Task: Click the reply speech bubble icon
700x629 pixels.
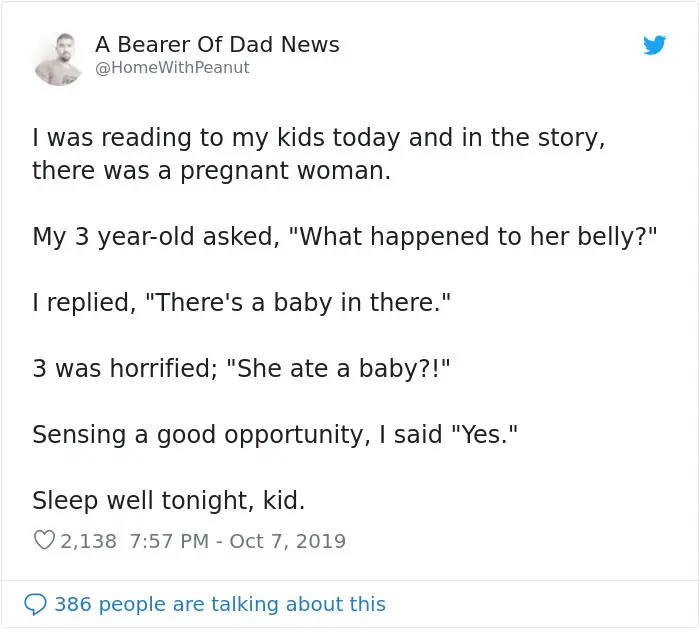Action: tap(36, 604)
